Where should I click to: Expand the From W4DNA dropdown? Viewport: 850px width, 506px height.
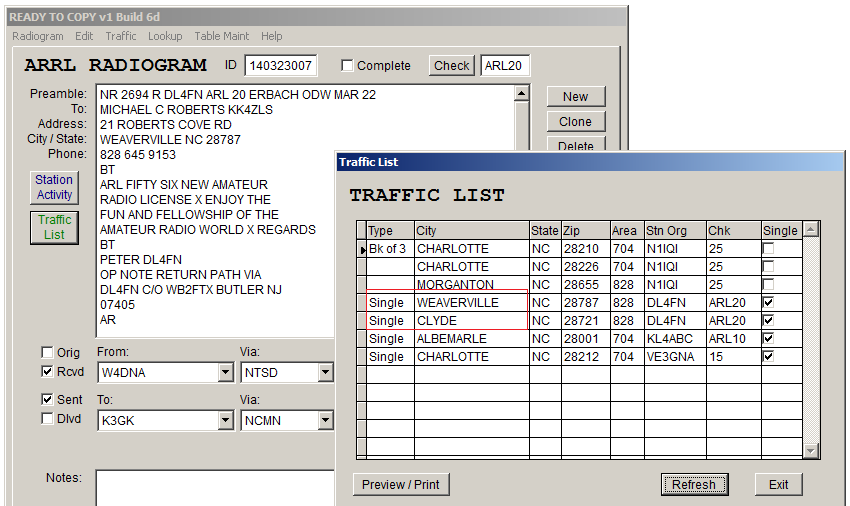pos(226,373)
